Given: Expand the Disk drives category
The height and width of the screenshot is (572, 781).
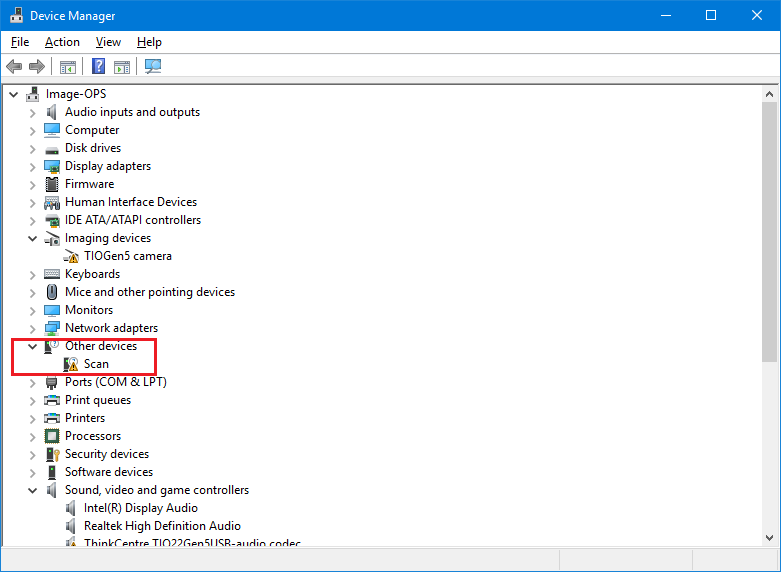Looking at the screenshot, I should 32,148.
